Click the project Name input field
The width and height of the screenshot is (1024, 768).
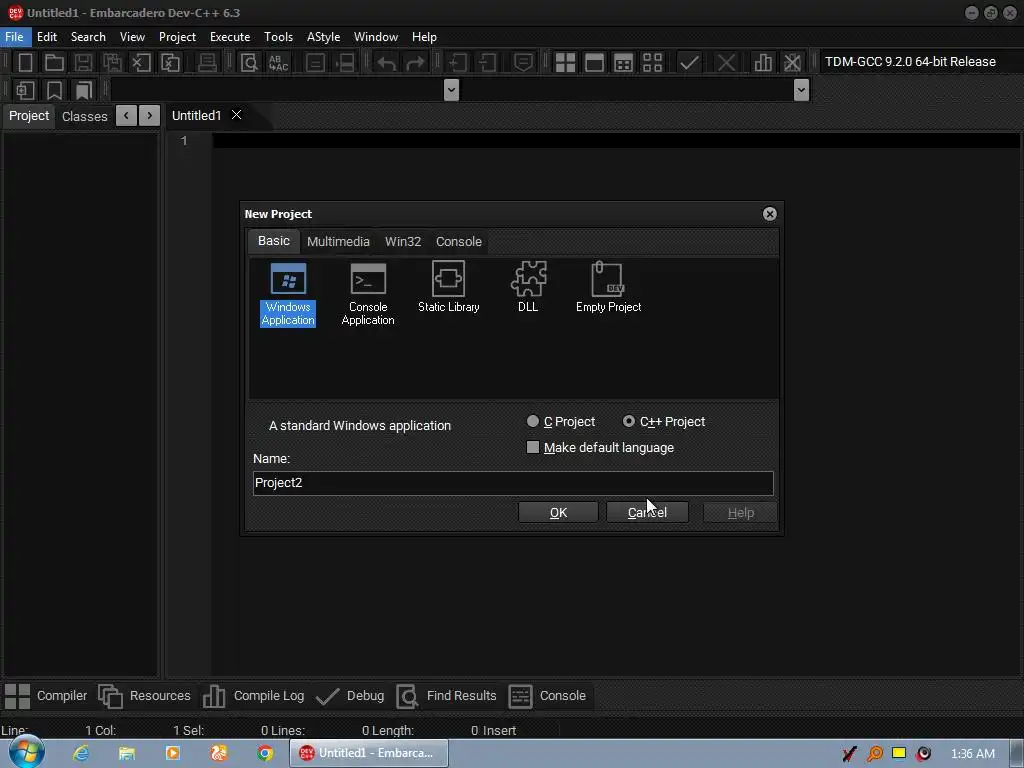[x=513, y=483]
